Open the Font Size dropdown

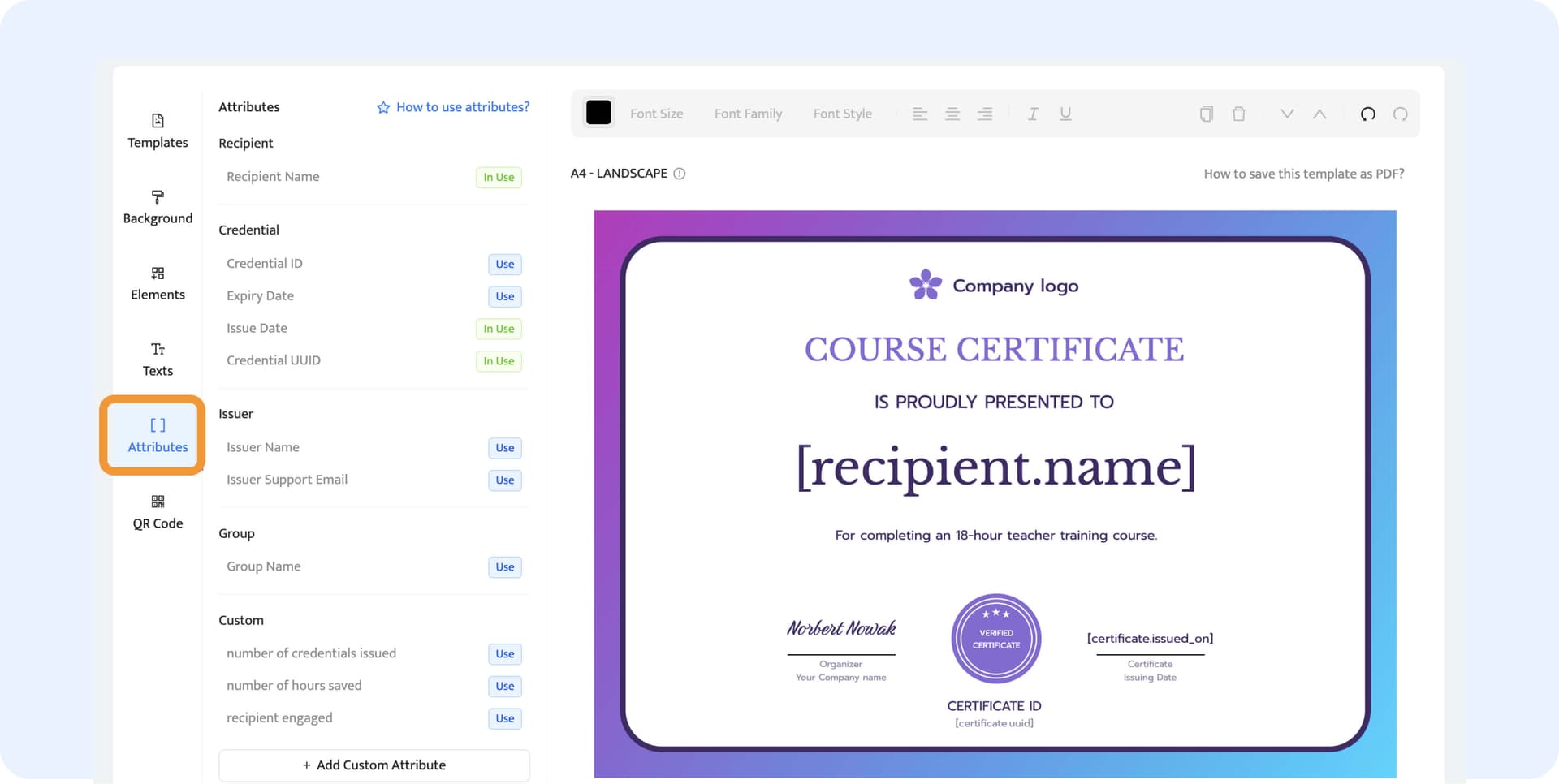click(656, 114)
